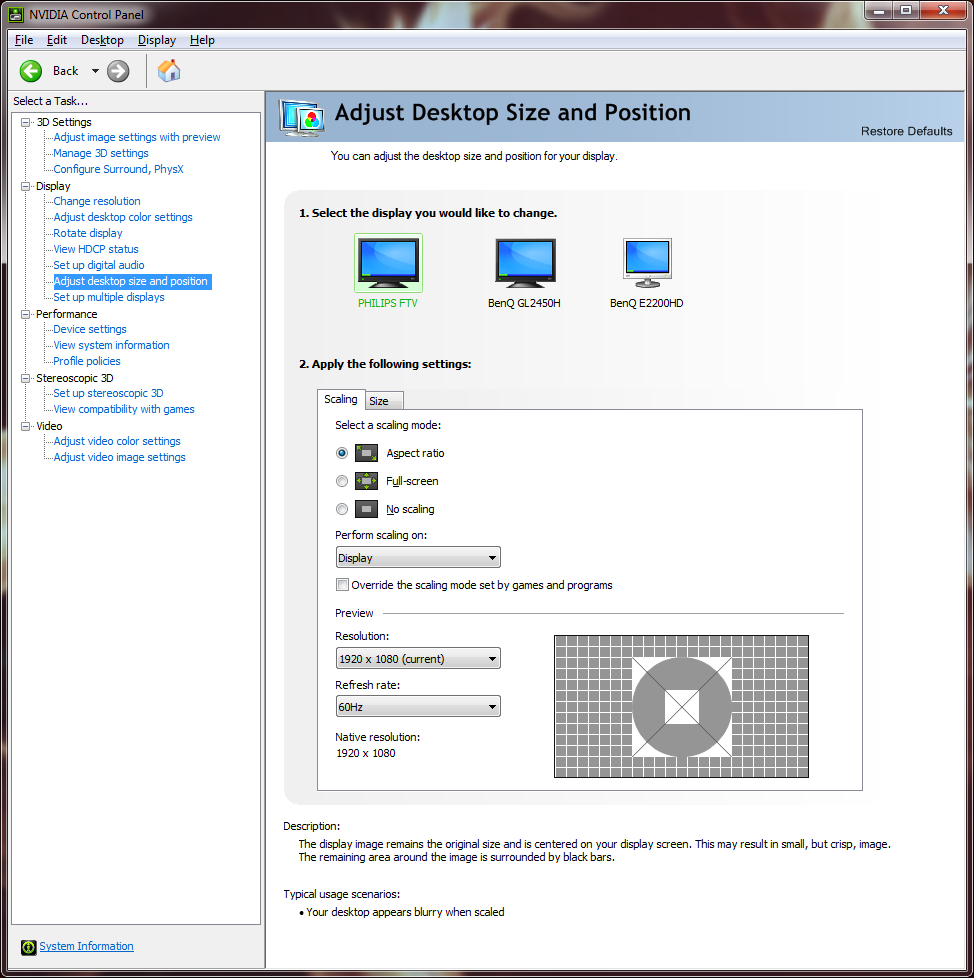Choose the No scaling radio button
Image resolution: width=974 pixels, height=978 pixels.
coord(342,509)
